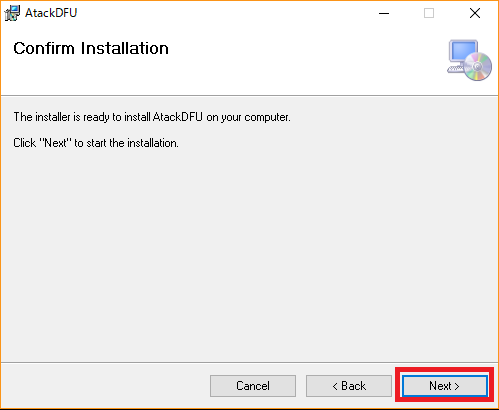The image size is (499, 410).
Task: Click the AtackDFU installer icon in title bar
Action: click(12, 13)
